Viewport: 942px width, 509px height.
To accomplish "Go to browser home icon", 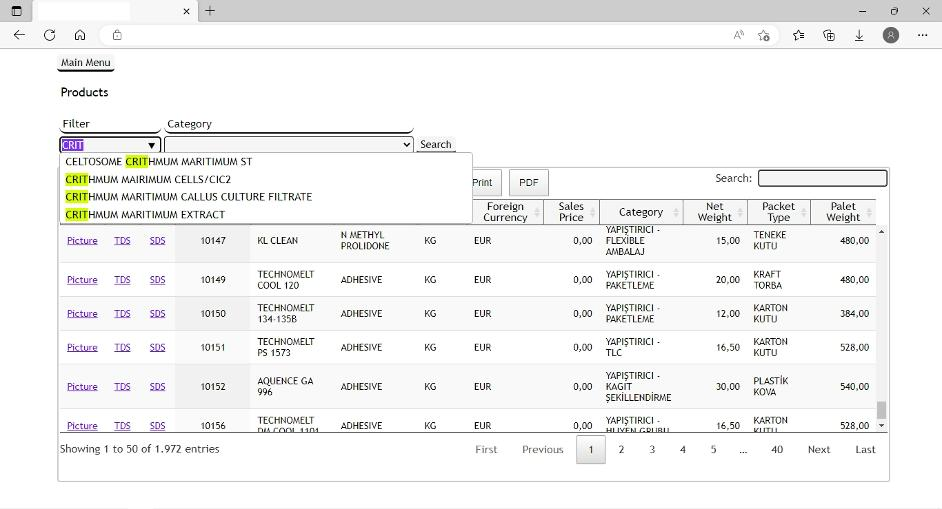I will 80,35.
